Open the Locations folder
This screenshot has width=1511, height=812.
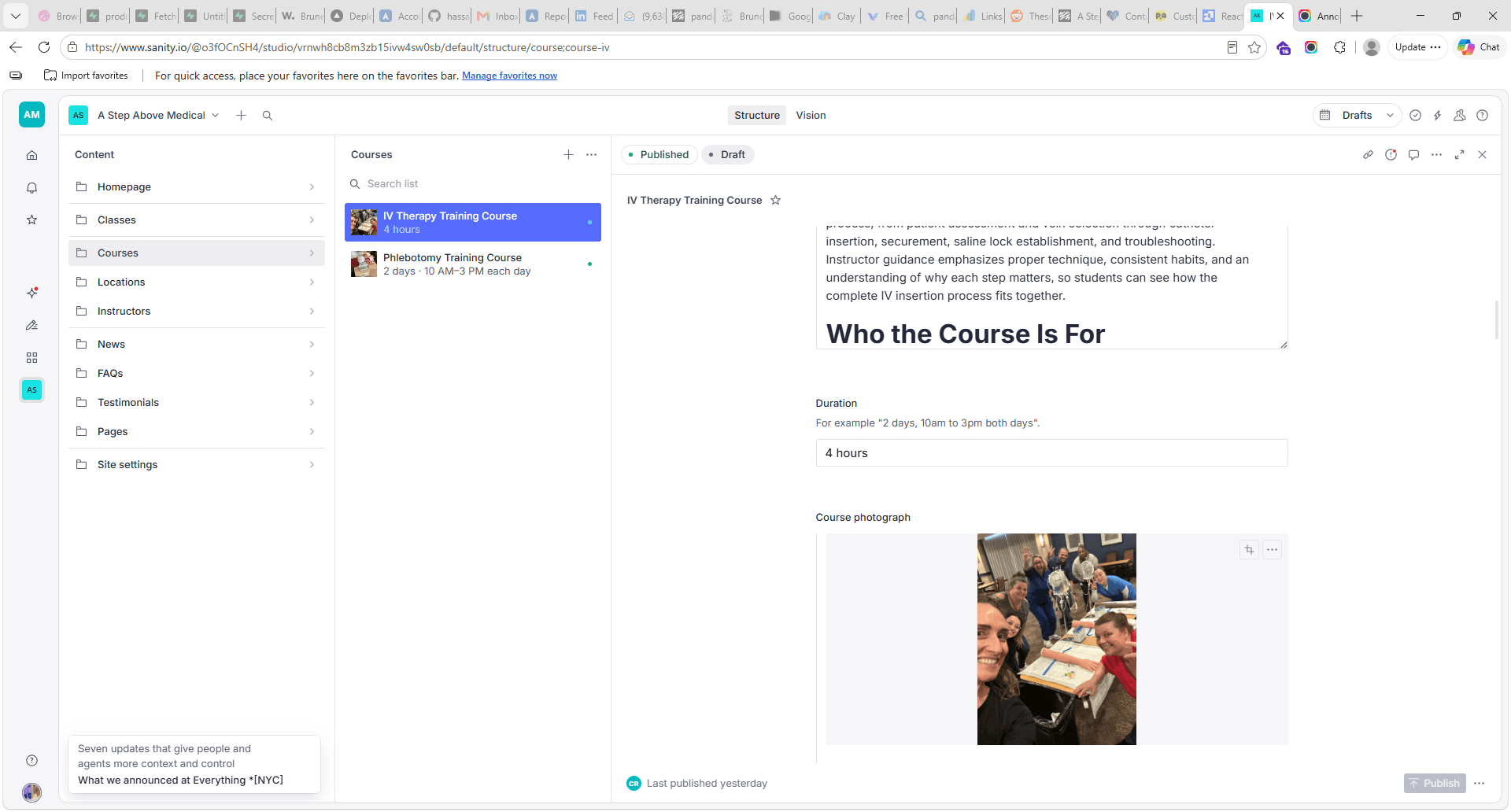tap(197, 282)
